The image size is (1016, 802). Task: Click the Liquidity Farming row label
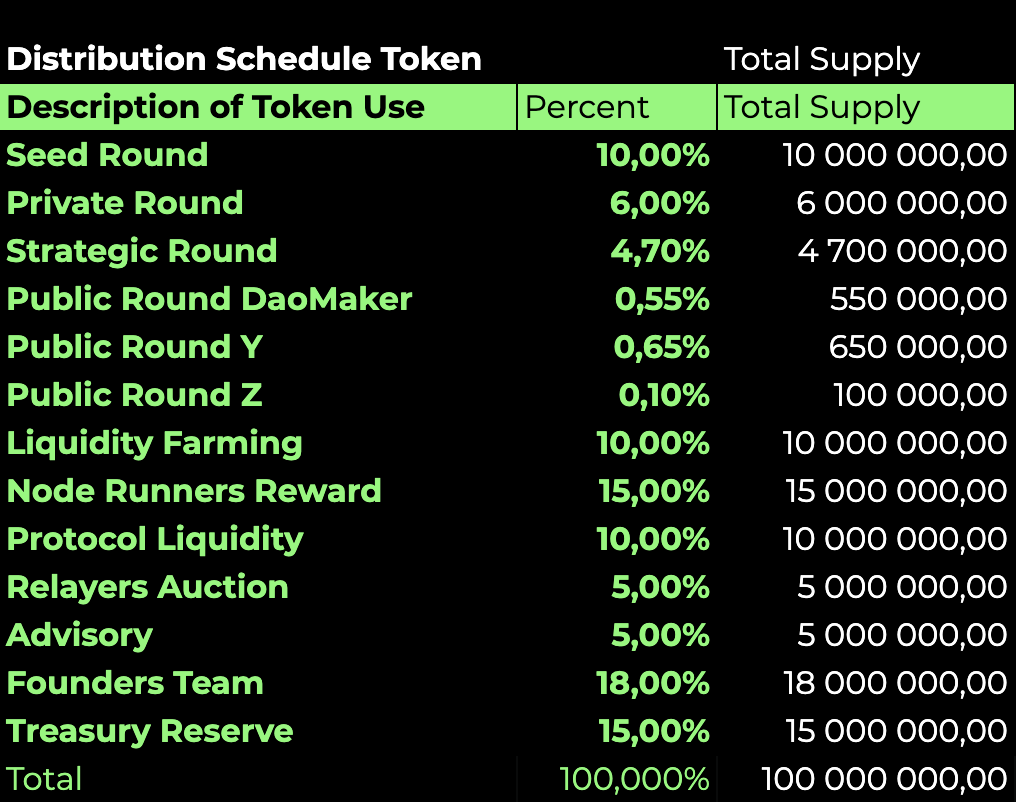click(154, 444)
